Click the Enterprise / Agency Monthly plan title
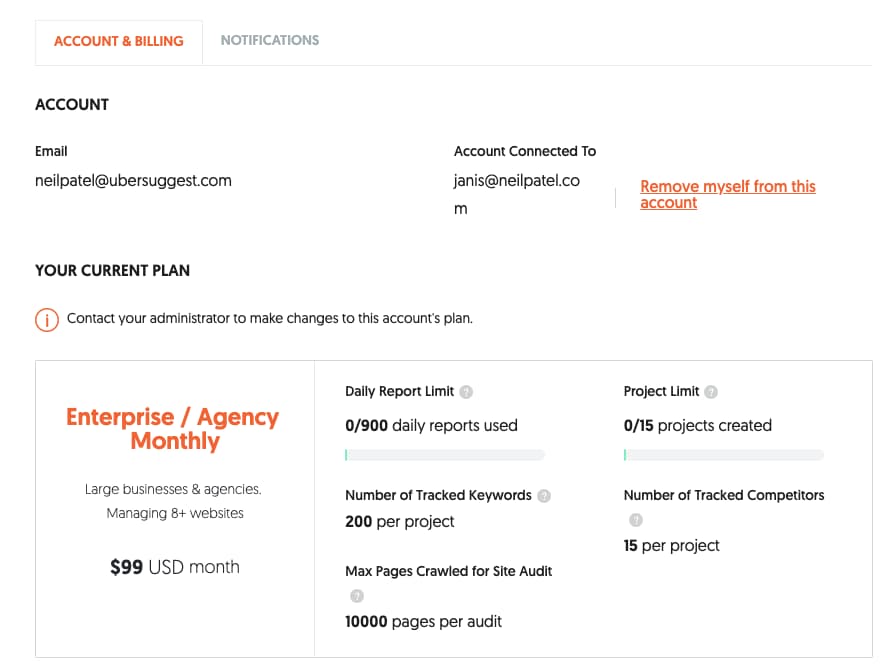Image resolution: width=888 pixels, height=672 pixels. click(x=173, y=429)
